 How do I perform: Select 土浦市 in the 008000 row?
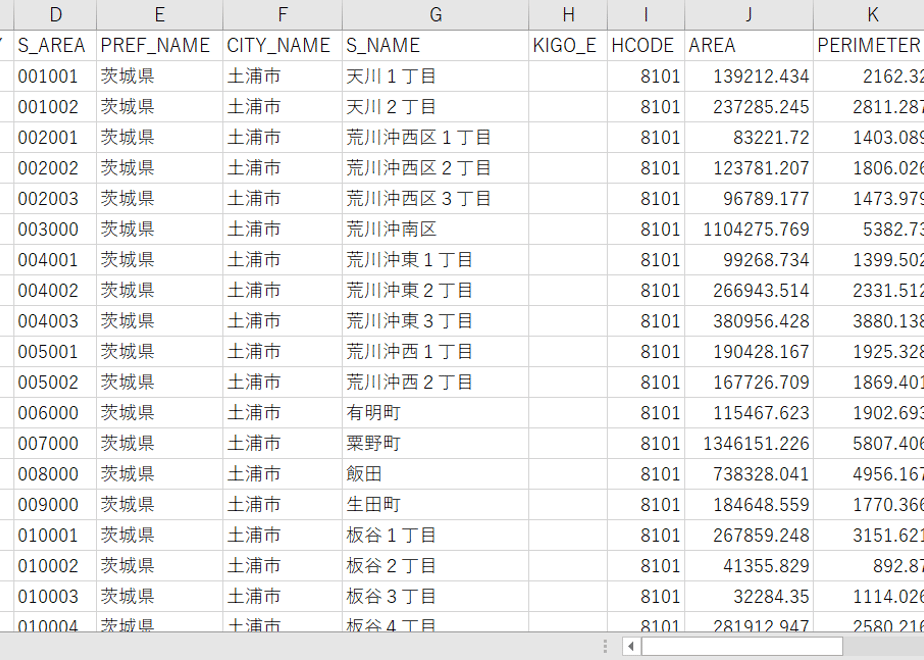[283, 474]
